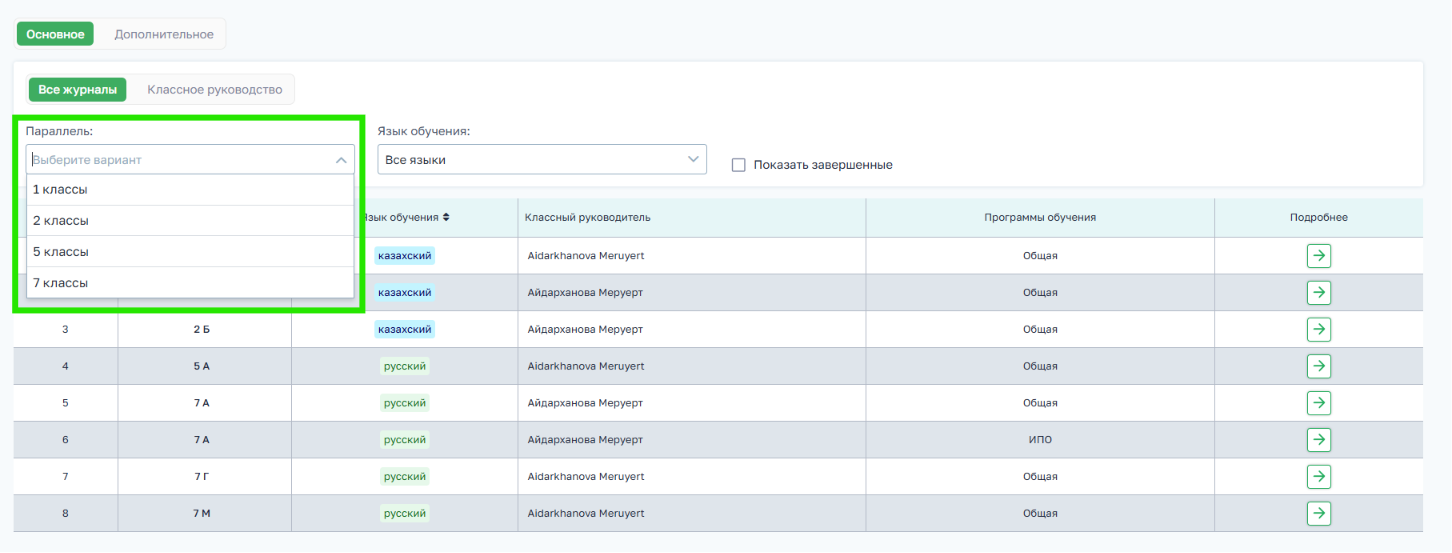Sort by the Язык обучения column arrows
Screen dimensions: 1452x553
pyautogui.click(x=447, y=217)
